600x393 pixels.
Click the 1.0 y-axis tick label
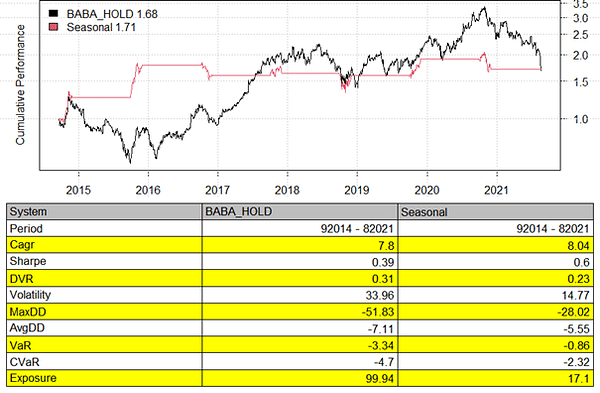coord(580,119)
